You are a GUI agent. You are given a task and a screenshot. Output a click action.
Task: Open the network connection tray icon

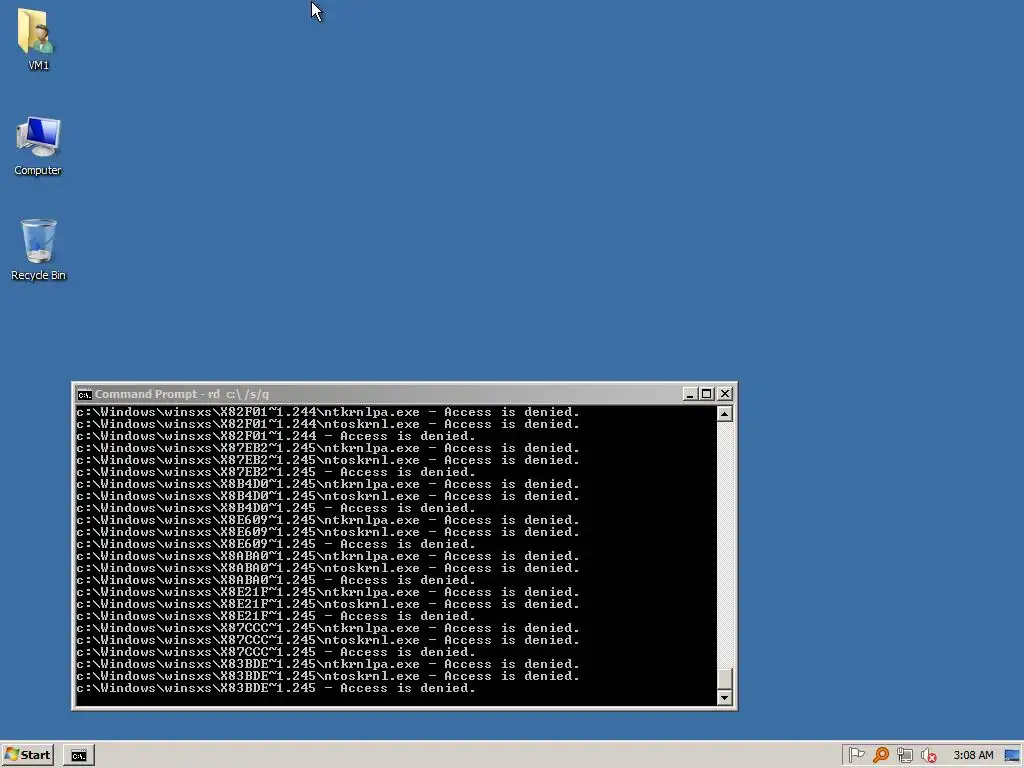pyautogui.click(x=904, y=755)
